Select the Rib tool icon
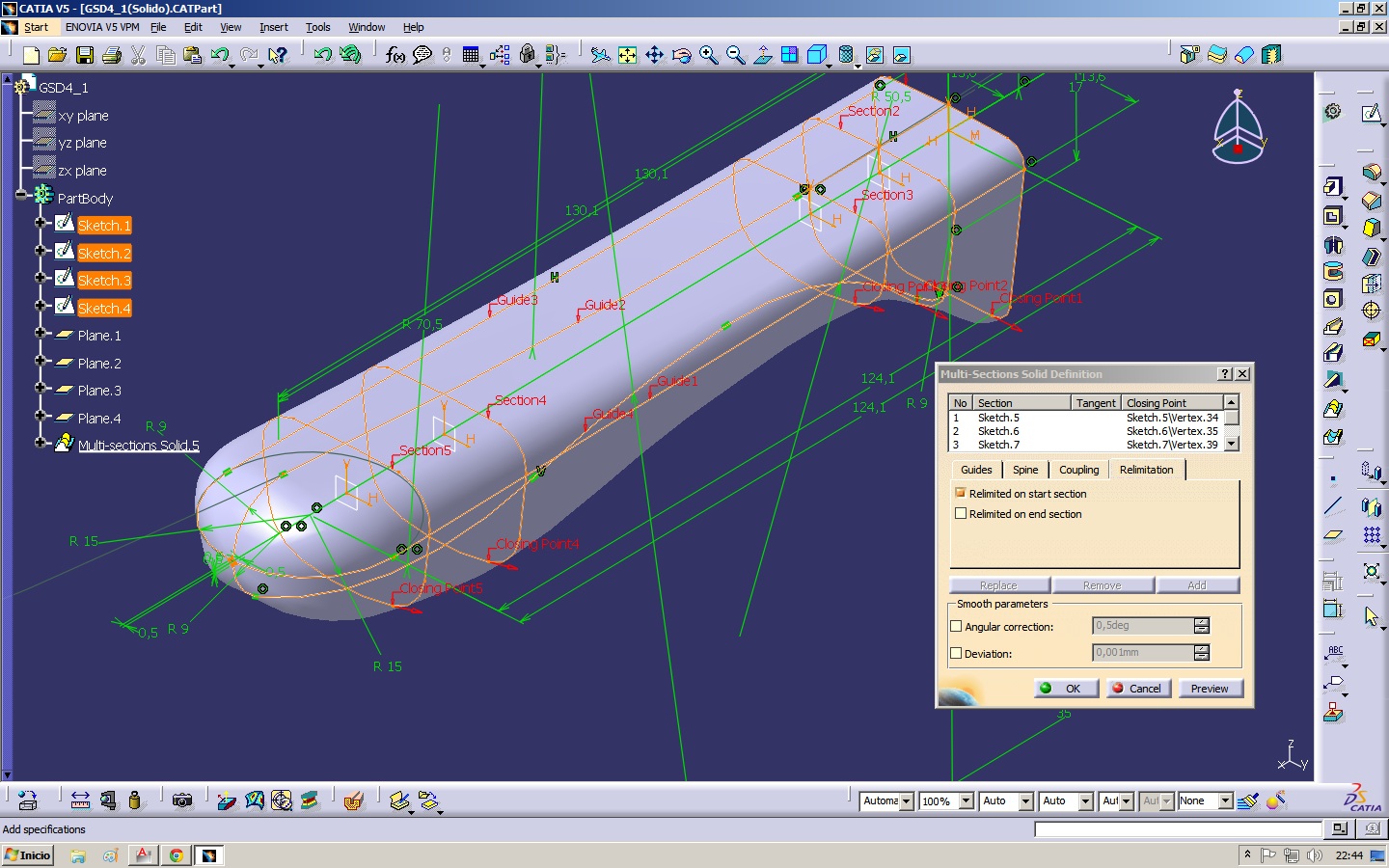1389x868 pixels. point(1332,326)
